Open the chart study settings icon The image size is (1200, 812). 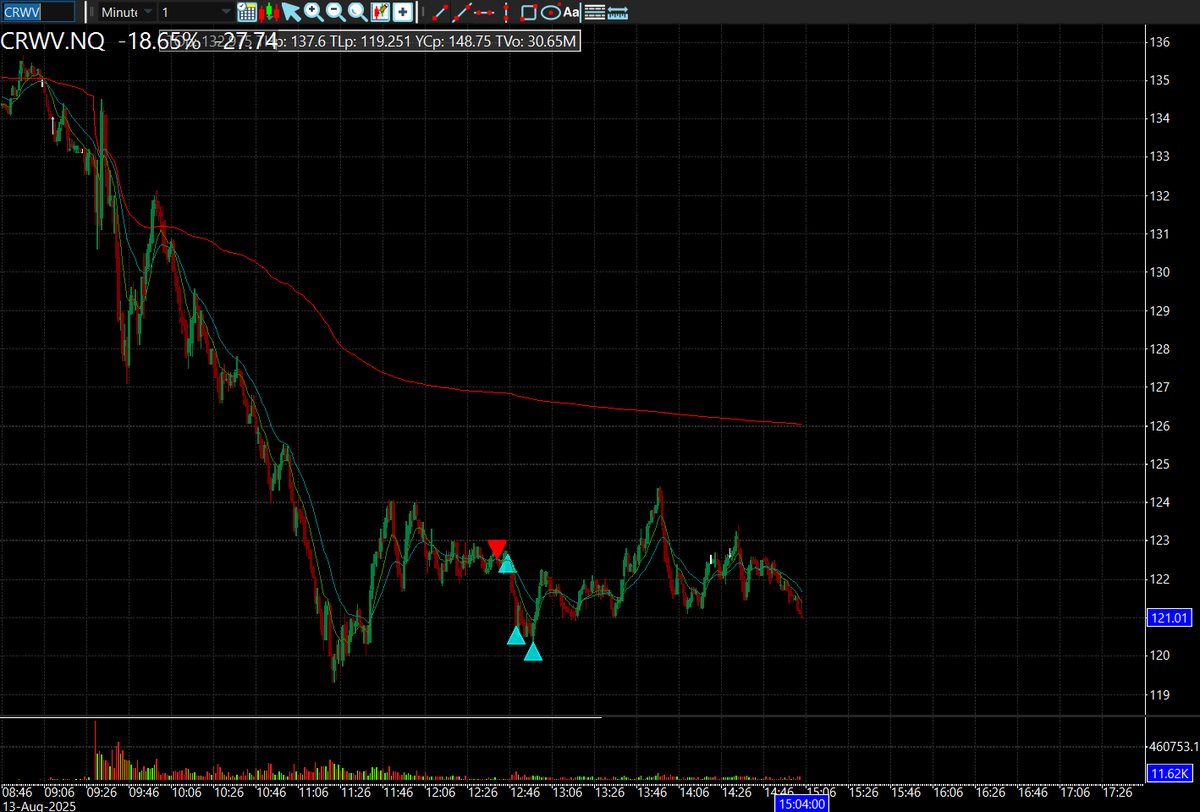tap(380, 12)
